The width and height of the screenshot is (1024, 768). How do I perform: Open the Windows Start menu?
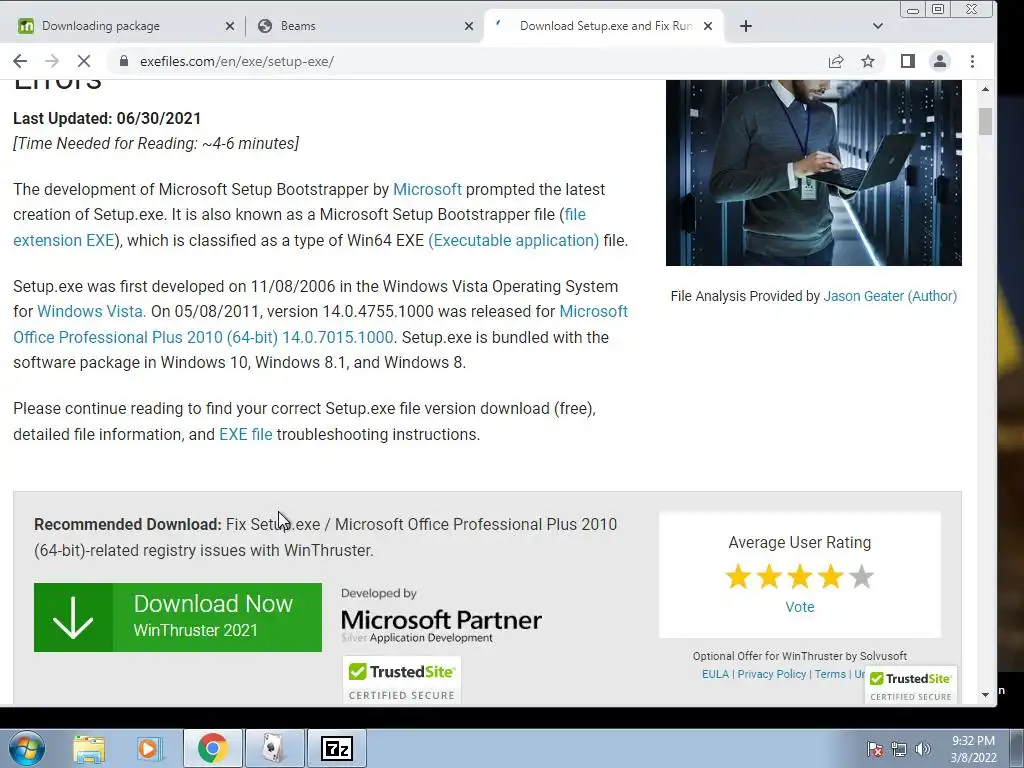tap(26, 748)
